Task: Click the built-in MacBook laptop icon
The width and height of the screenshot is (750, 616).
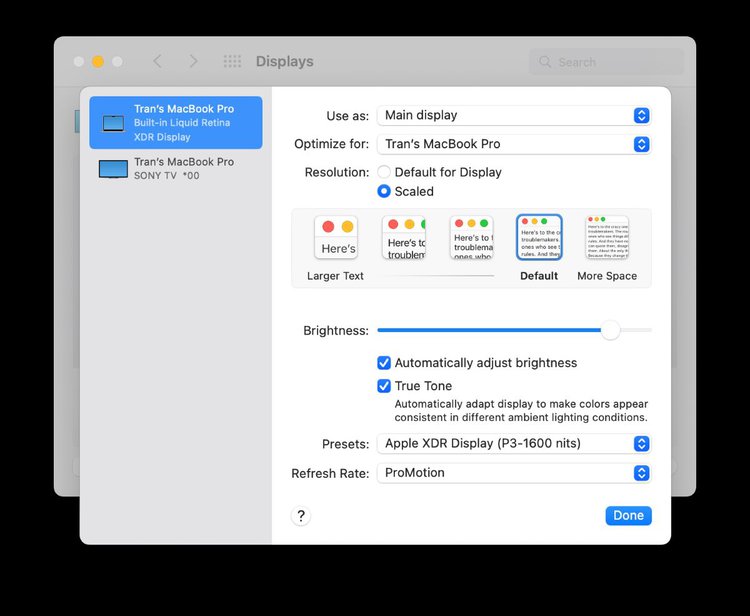Action: tap(113, 123)
